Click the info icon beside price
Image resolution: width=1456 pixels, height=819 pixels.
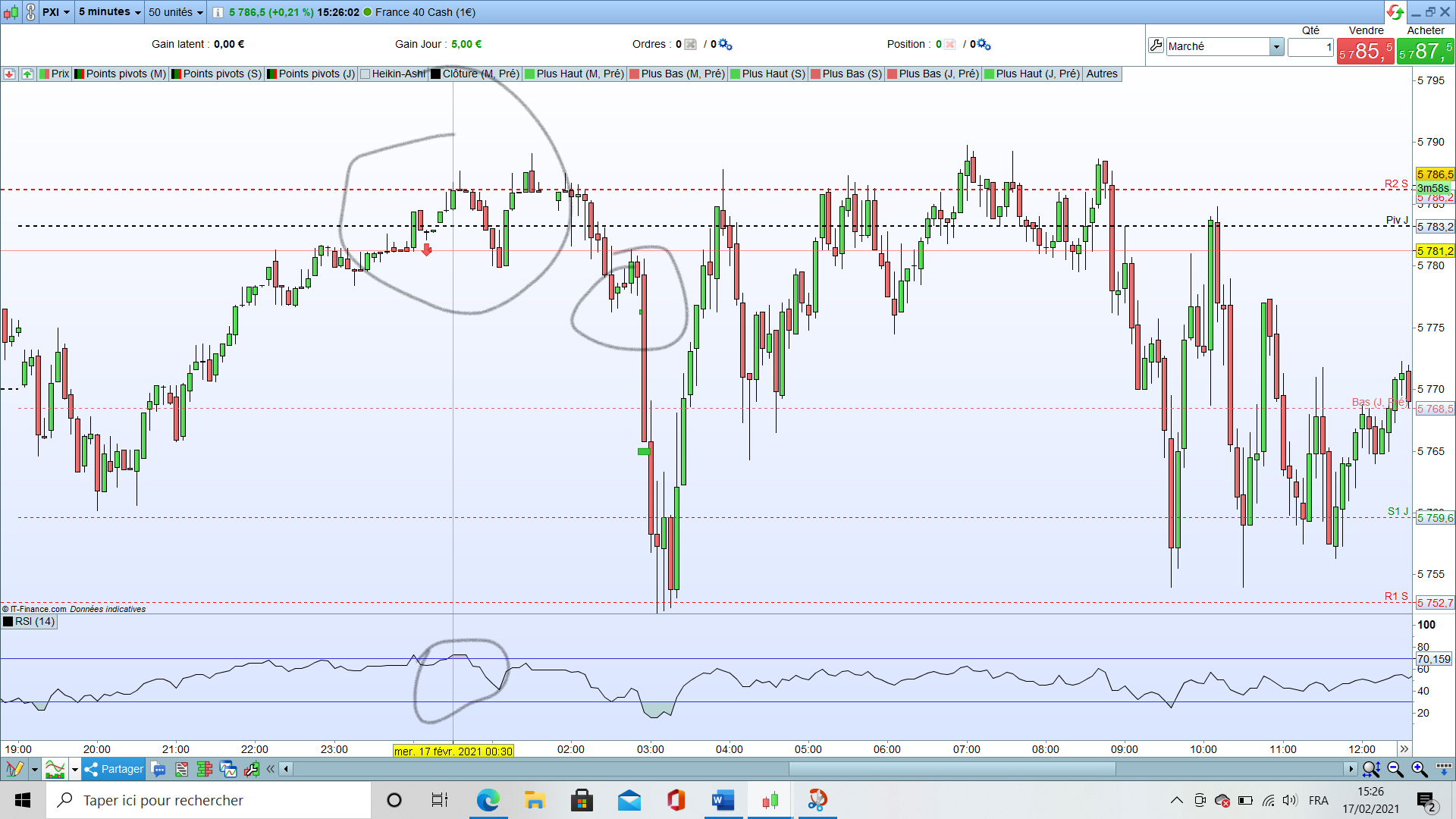[218, 12]
